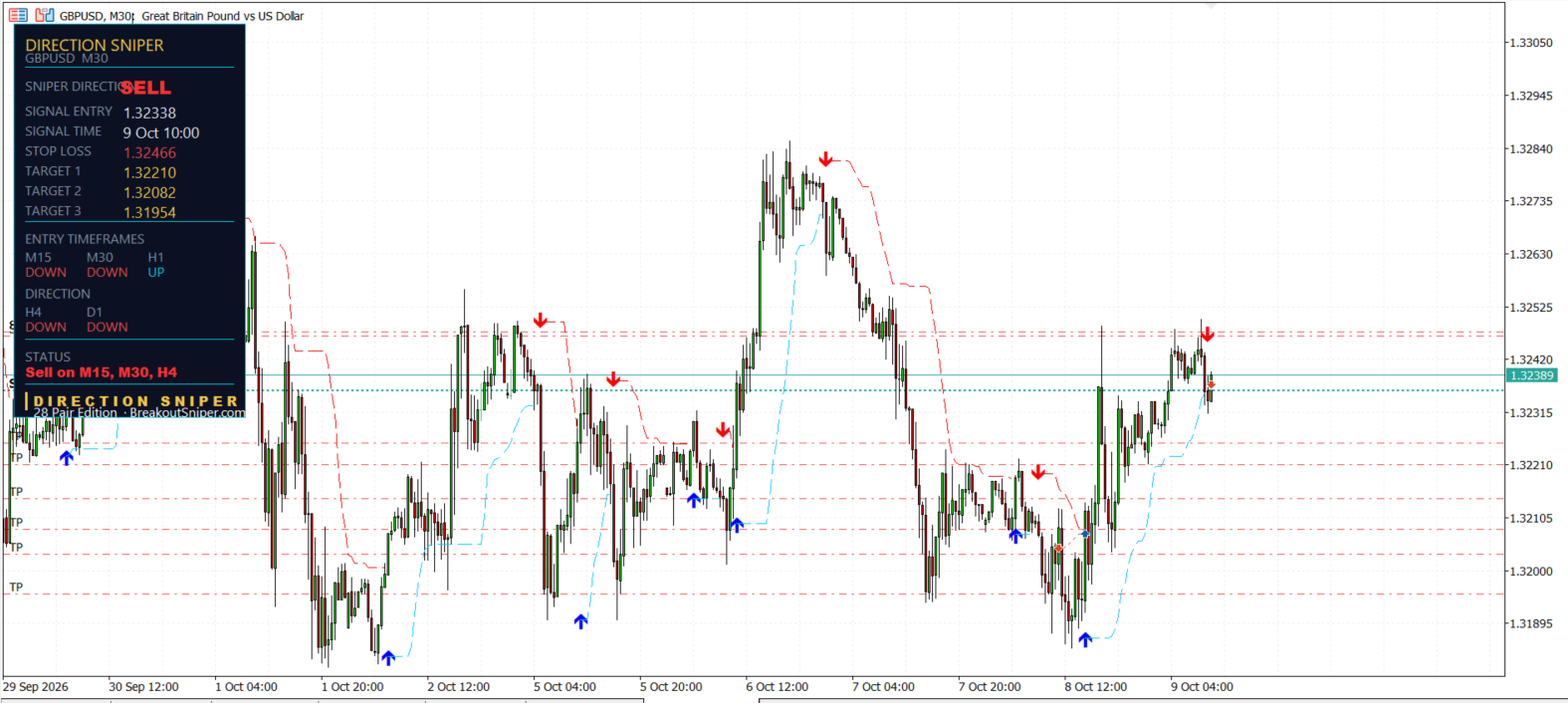Click the 1.33050 price axis label
Image resolution: width=1568 pixels, height=703 pixels.
1531,43
